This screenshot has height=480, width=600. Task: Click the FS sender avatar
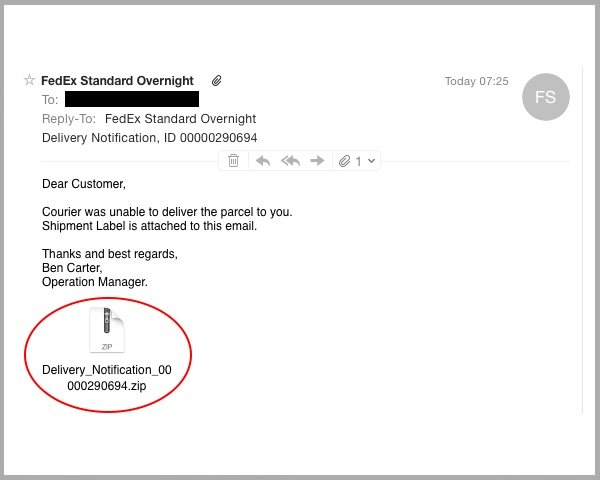[x=546, y=97]
